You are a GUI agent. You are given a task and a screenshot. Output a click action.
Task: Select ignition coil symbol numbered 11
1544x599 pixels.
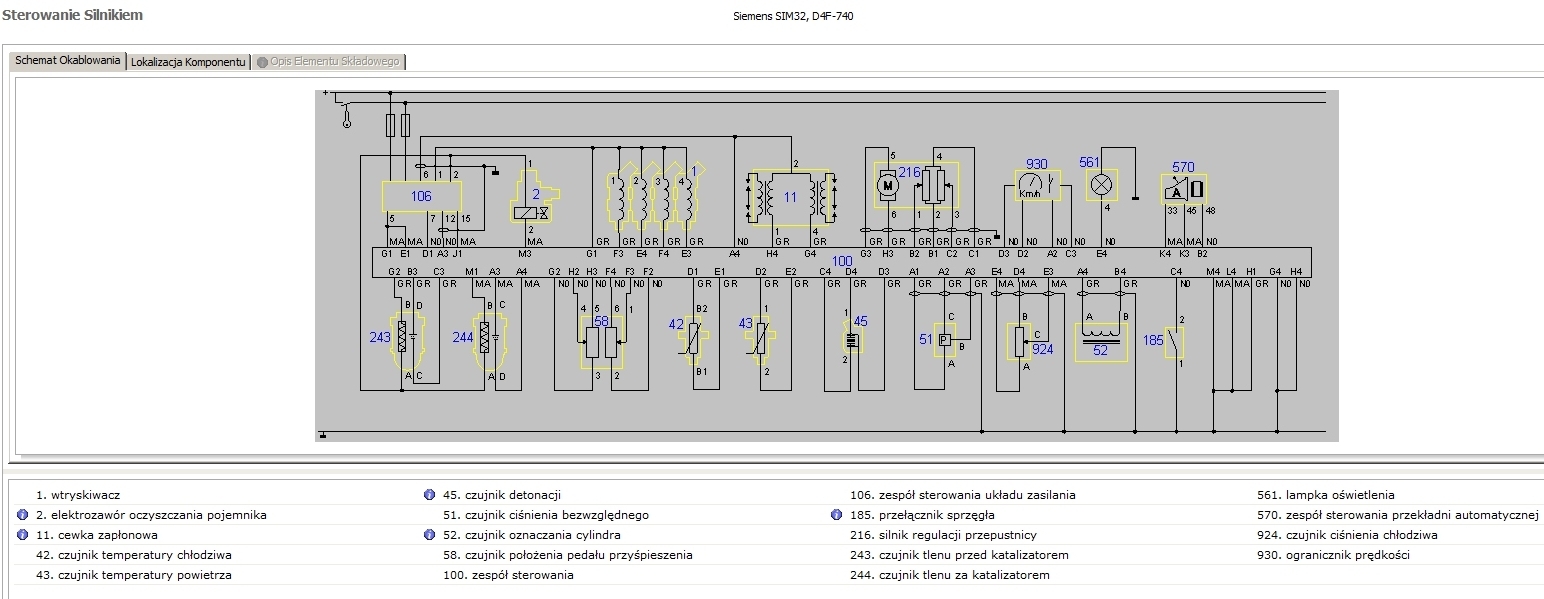point(790,196)
